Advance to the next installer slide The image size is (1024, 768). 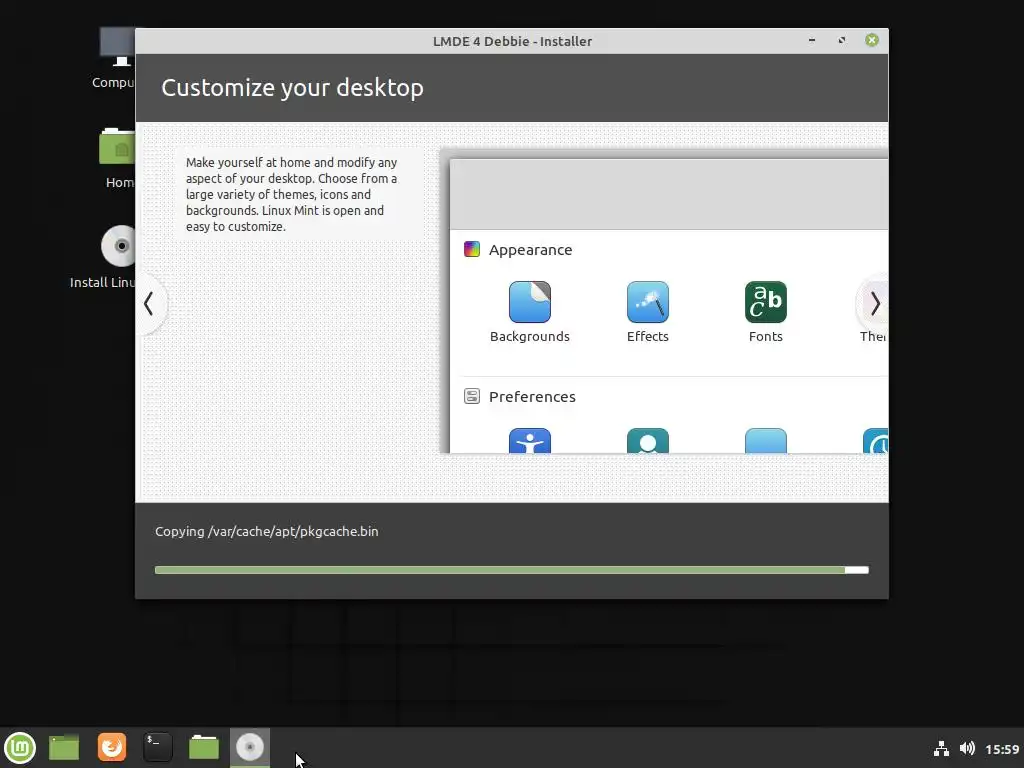(874, 304)
